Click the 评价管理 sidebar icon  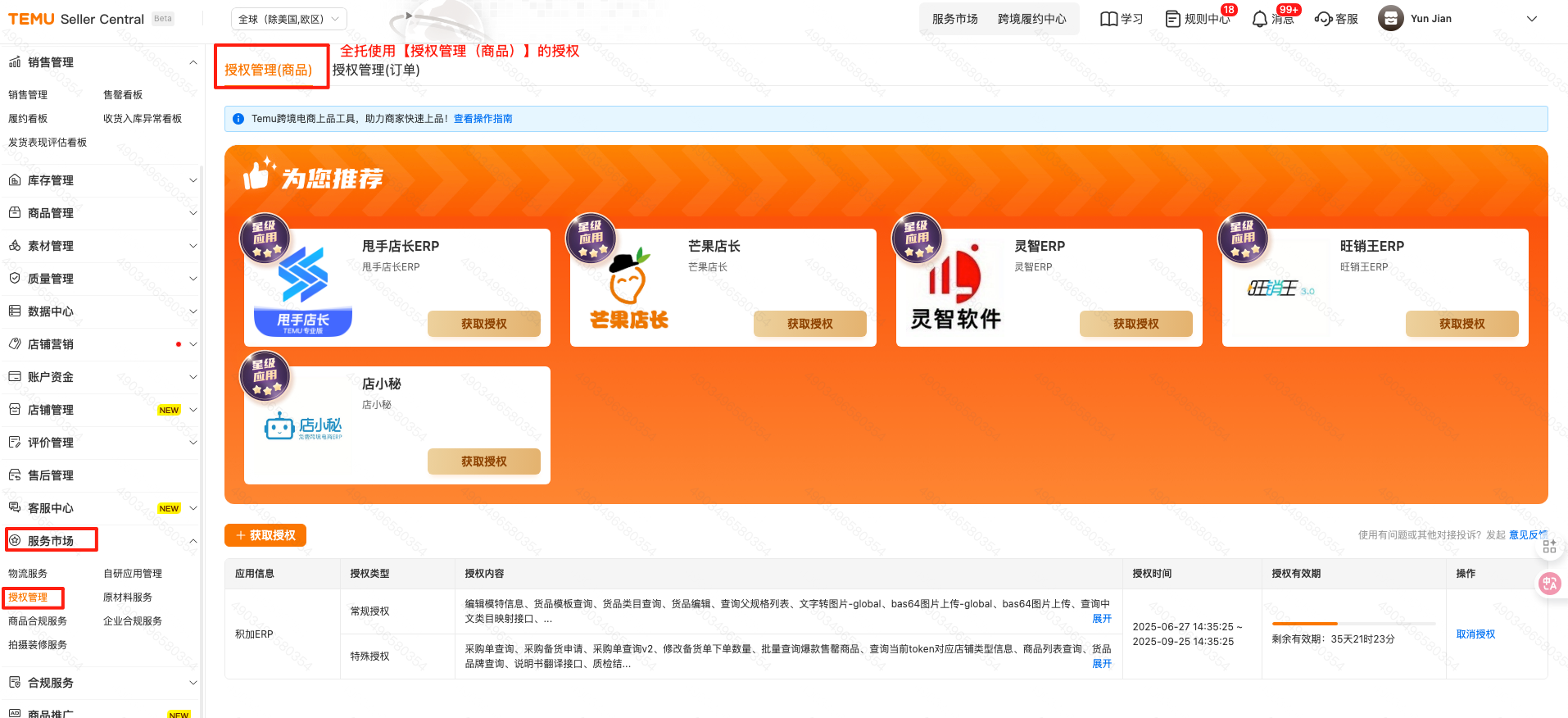(15, 443)
